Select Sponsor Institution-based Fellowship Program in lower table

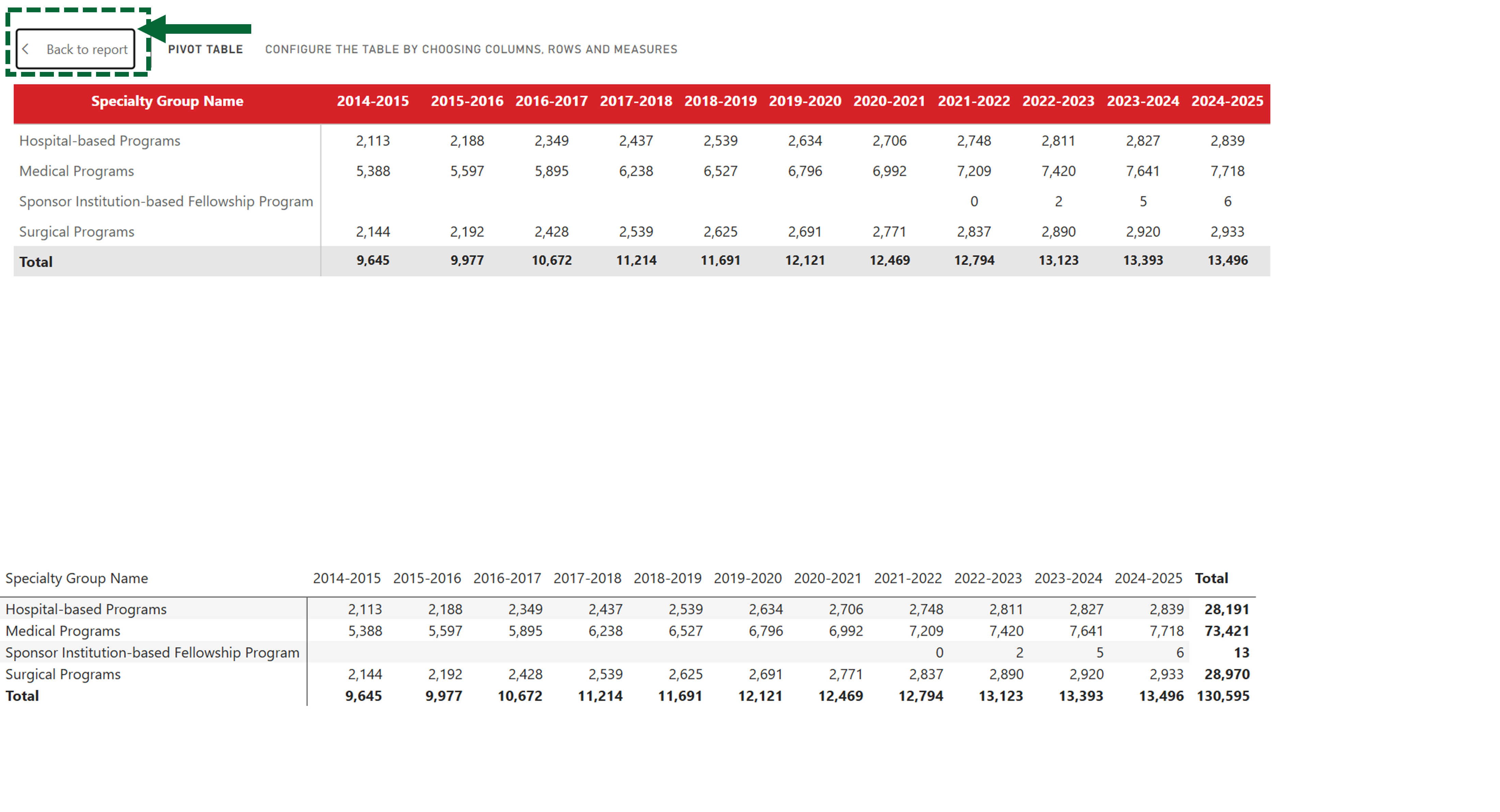click(152, 653)
